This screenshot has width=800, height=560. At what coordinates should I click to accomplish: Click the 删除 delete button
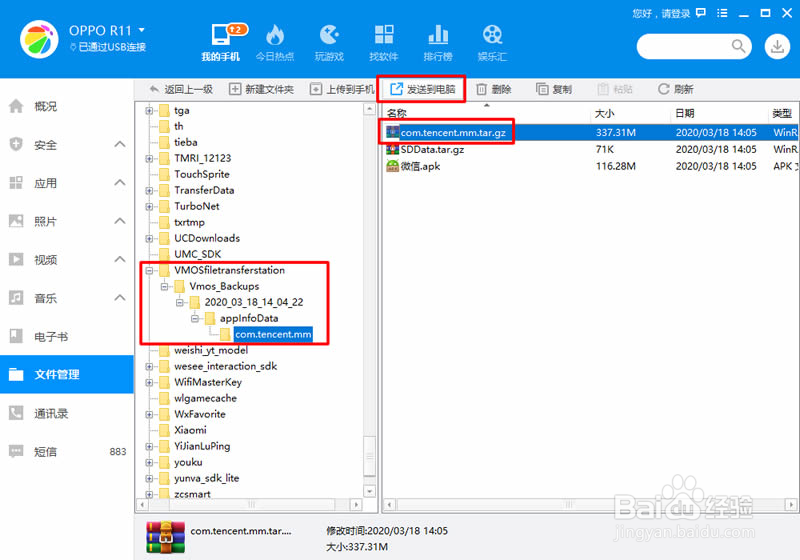(493, 89)
